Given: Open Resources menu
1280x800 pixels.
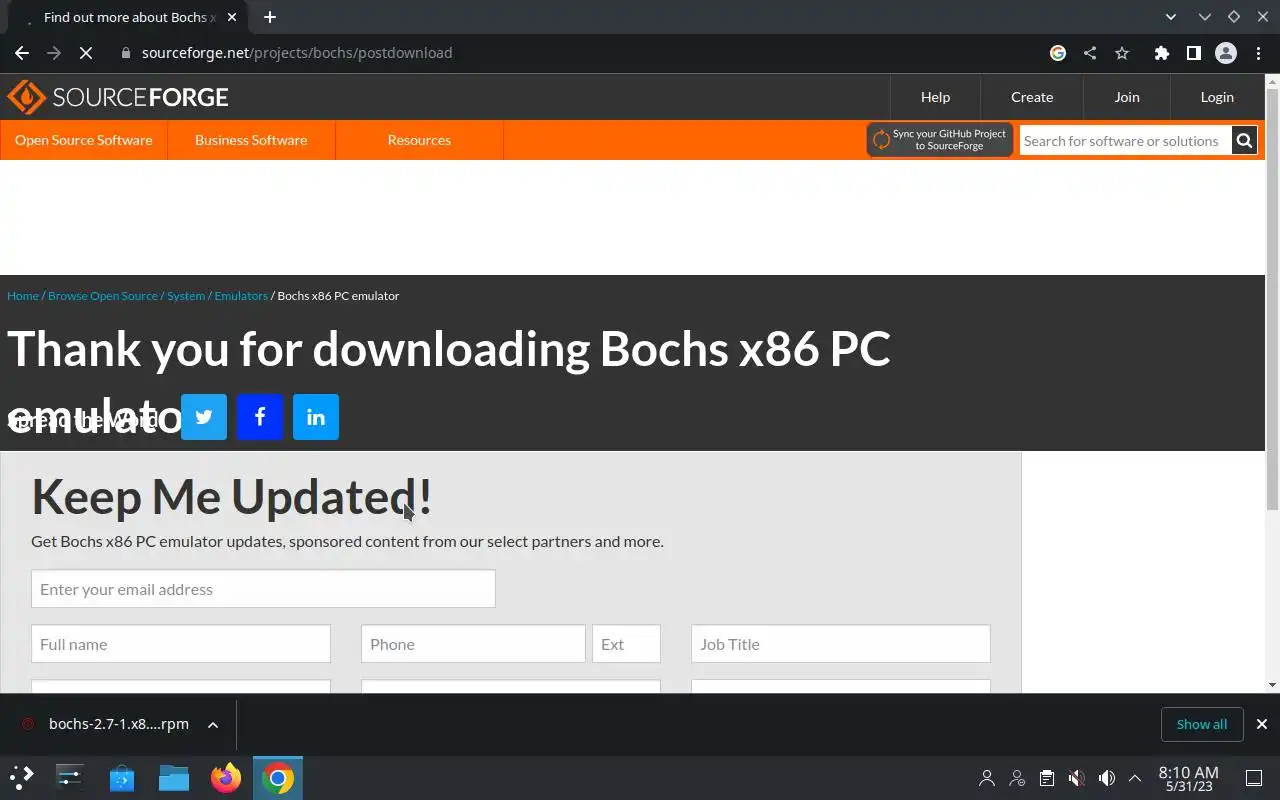Looking at the screenshot, I should [419, 140].
